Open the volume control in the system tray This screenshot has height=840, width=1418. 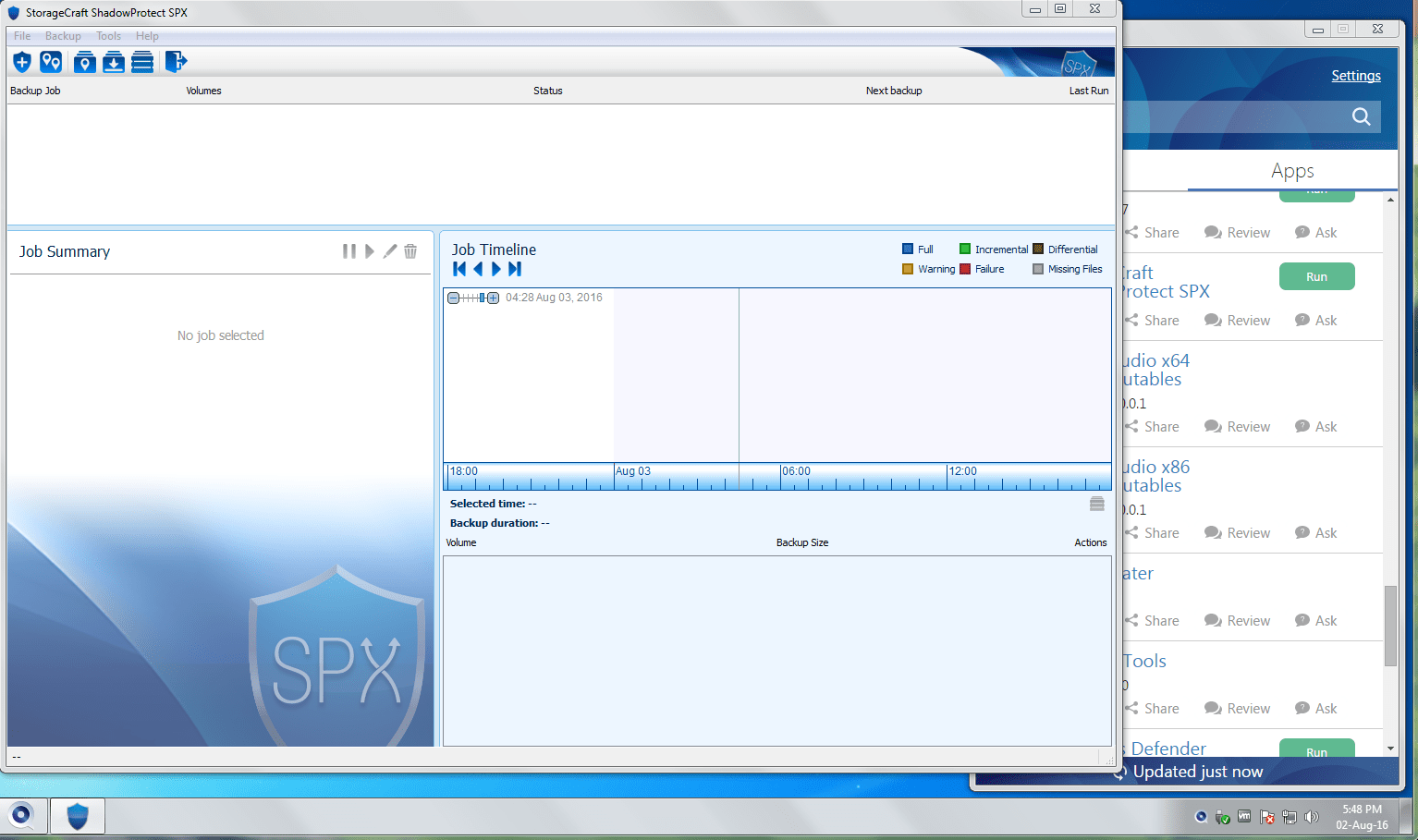tap(1312, 817)
